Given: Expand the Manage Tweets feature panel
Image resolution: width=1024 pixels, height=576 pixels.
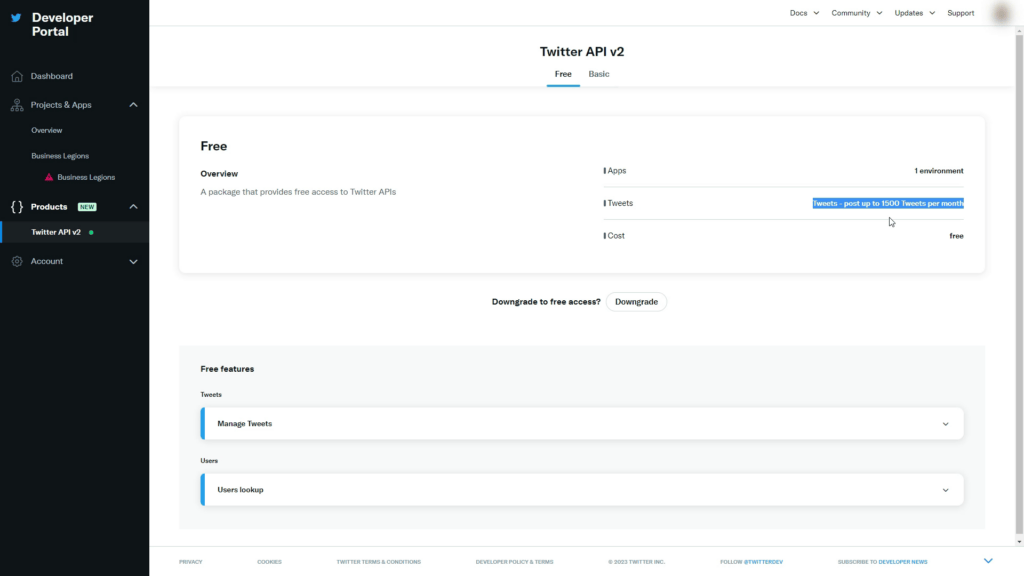Looking at the screenshot, I should (945, 423).
